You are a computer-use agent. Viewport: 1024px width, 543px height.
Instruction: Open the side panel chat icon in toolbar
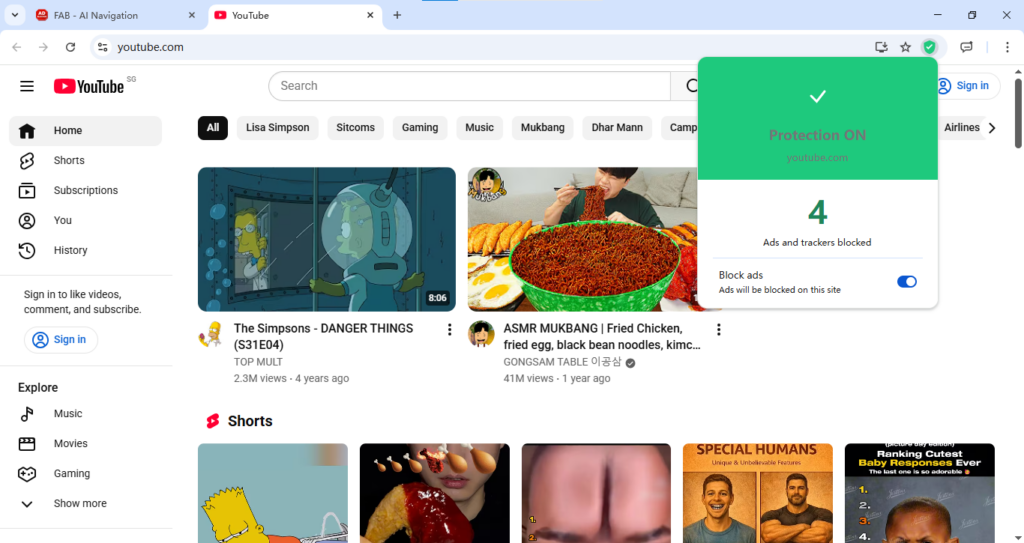pyautogui.click(x=967, y=47)
